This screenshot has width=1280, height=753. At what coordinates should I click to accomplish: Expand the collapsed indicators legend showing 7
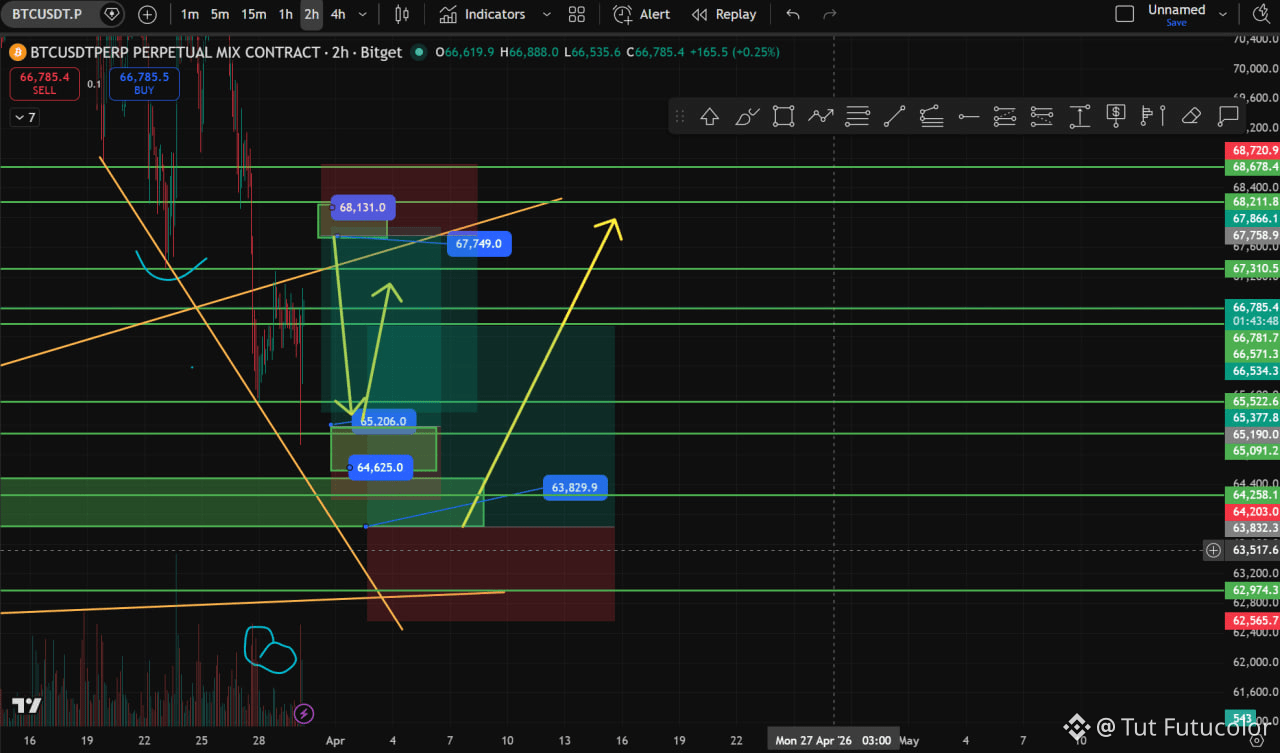pyautogui.click(x=24, y=117)
